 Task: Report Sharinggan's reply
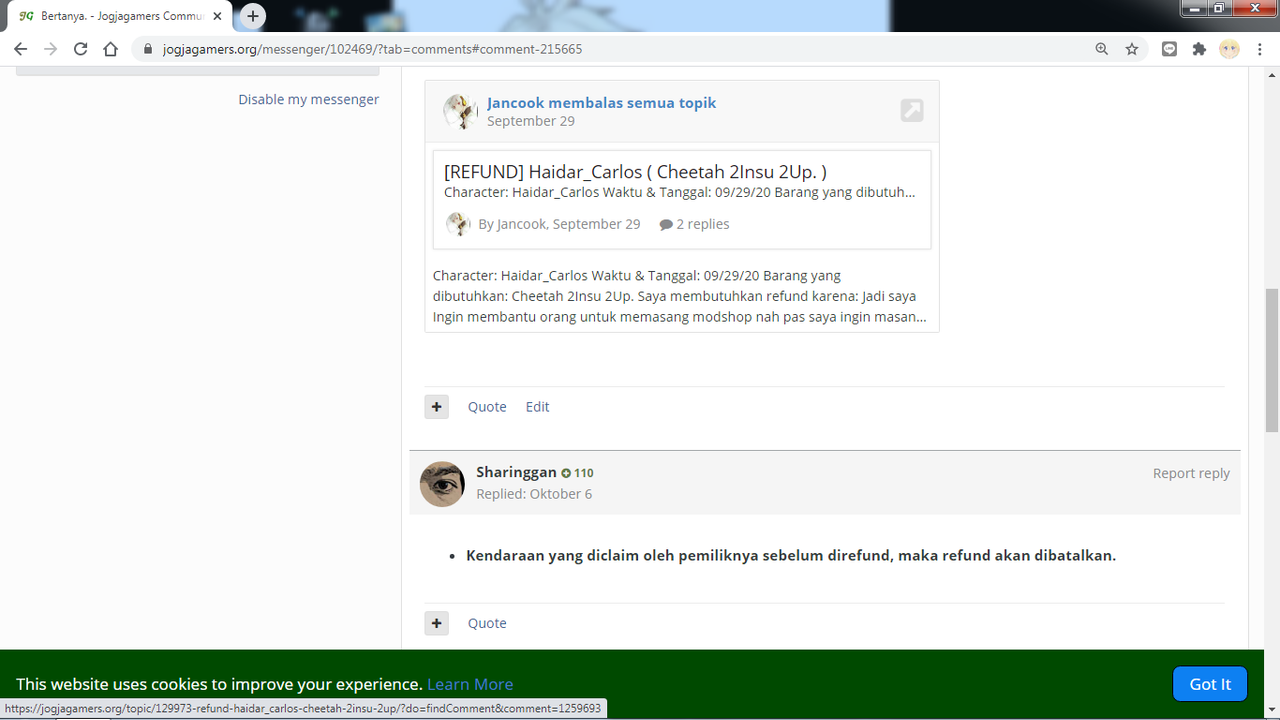1191,473
